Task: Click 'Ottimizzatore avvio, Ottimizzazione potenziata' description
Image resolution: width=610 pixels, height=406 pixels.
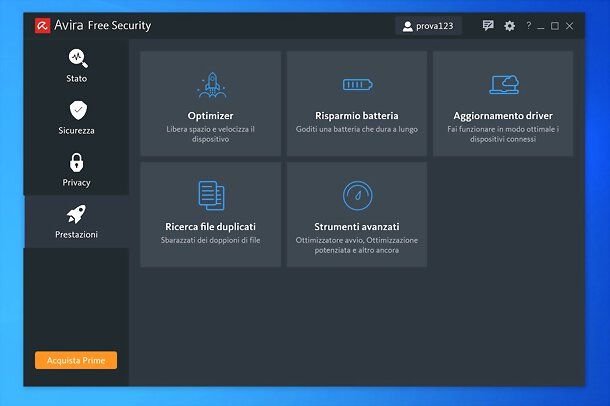Action: point(357,245)
